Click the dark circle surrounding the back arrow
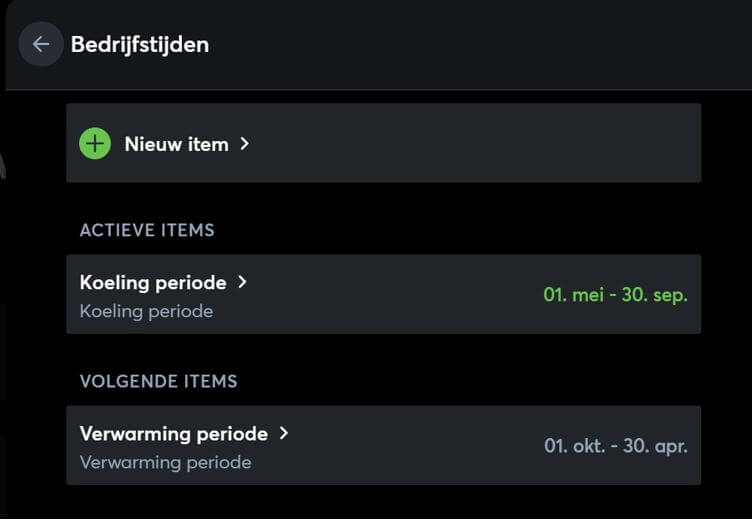The width and height of the screenshot is (752, 520). 27,34
